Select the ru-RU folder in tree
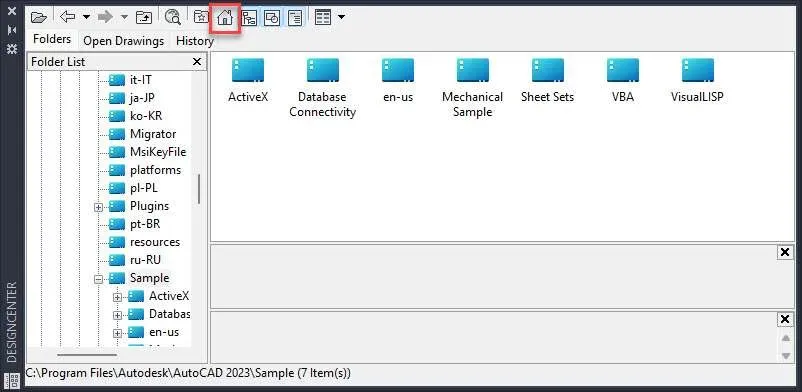 click(135, 260)
